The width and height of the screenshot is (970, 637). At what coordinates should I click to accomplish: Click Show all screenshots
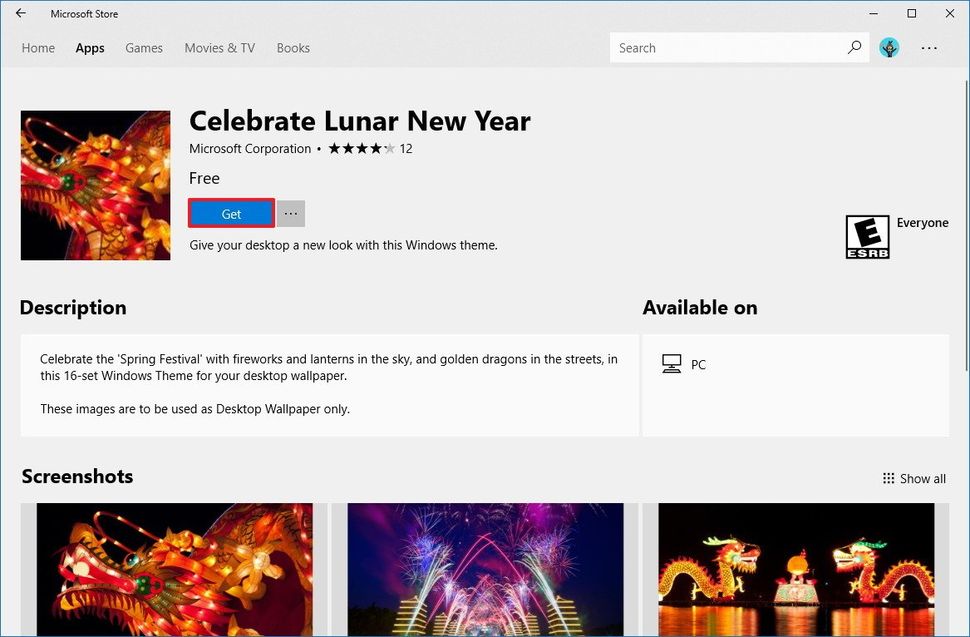pyautogui.click(x=922, y=478)
